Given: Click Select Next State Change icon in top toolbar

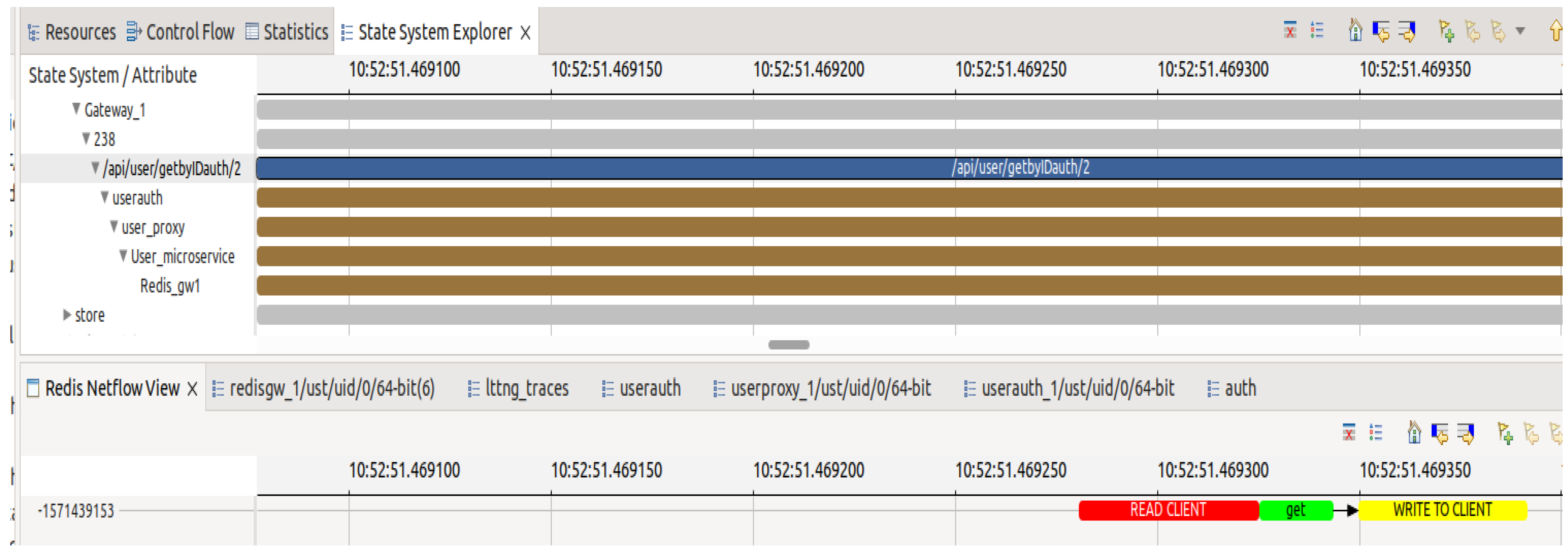Looking at the screenshot, I should pos(1407,30).
